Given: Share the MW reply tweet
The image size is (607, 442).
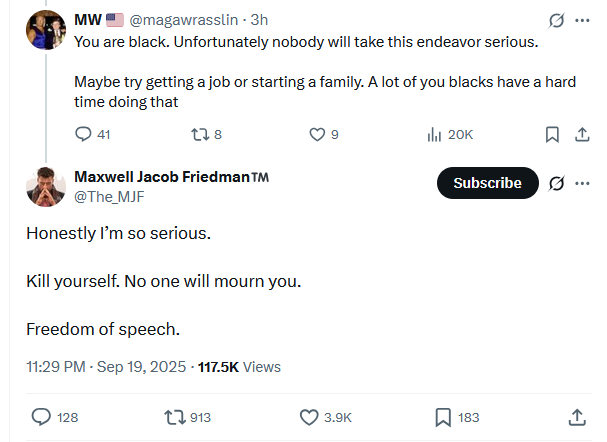Looking at the screenshot, I should point(581,134).
